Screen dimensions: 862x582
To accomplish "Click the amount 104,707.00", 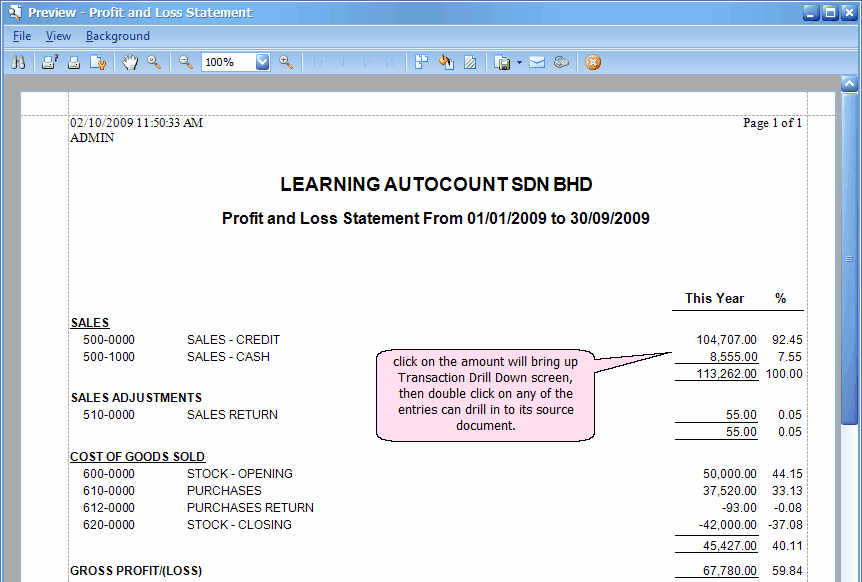I will 726,340.
